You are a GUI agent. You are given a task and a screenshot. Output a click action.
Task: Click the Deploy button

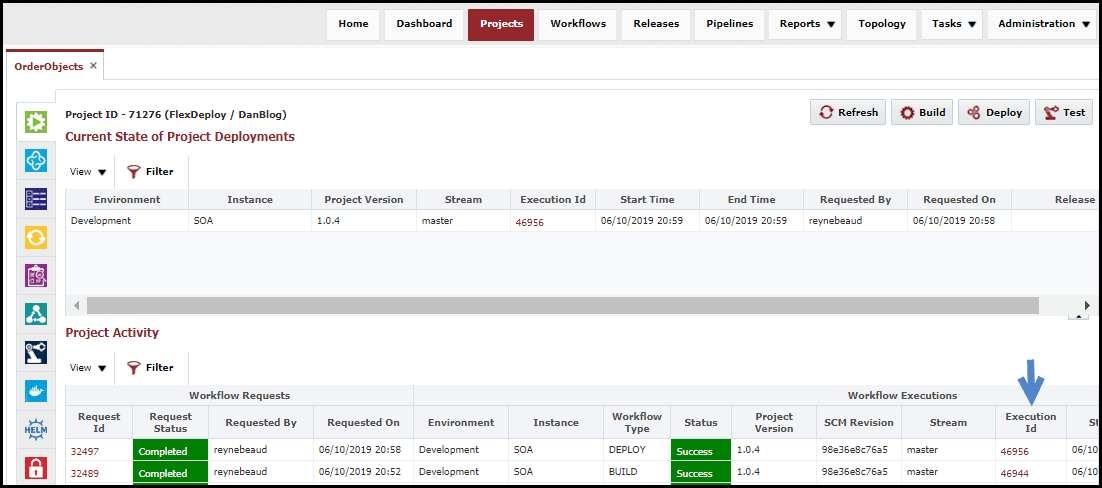point(994,113)
